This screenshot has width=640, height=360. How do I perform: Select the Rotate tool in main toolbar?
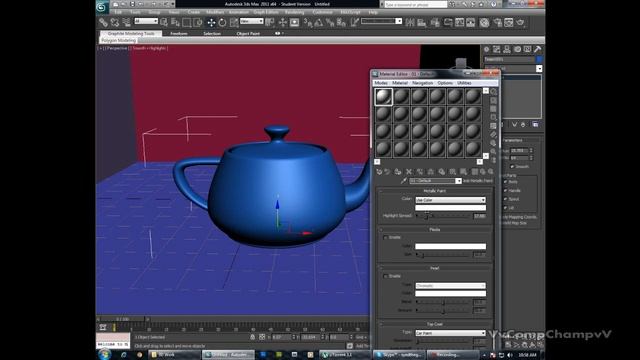pyautogui.click(x=222, y=22)
